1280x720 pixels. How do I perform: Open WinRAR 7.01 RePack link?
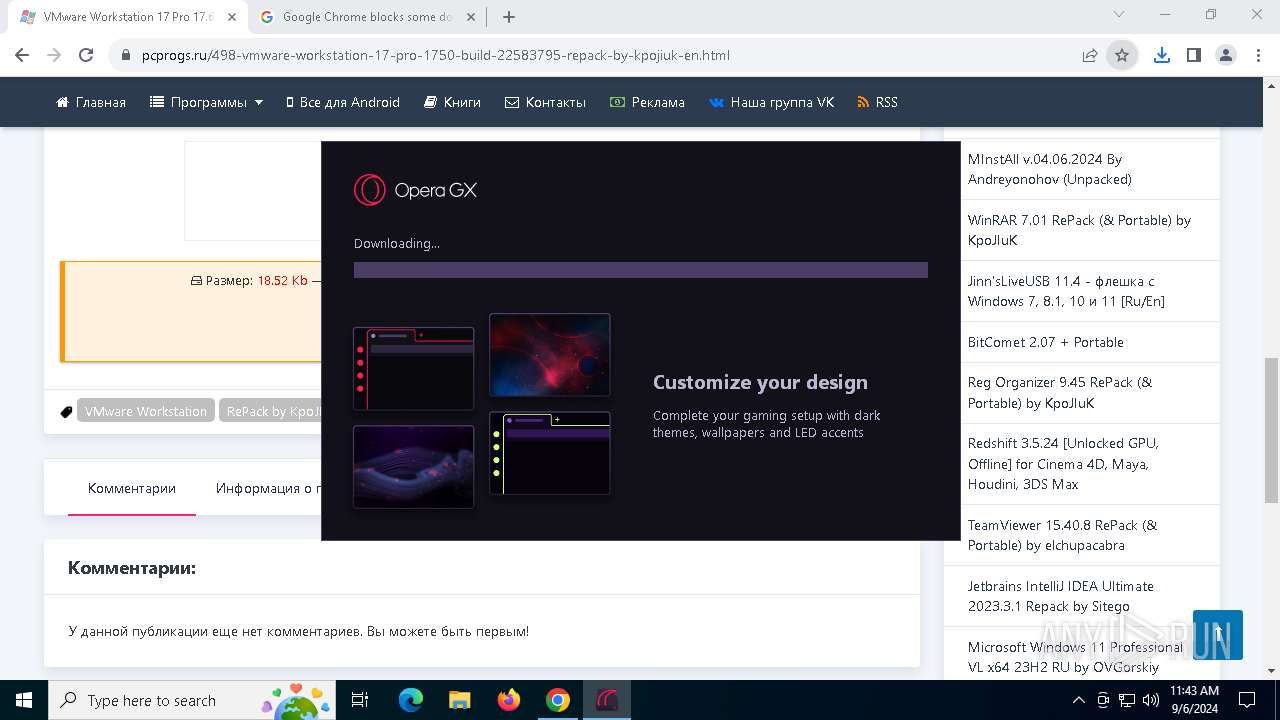click(1079, 230)
